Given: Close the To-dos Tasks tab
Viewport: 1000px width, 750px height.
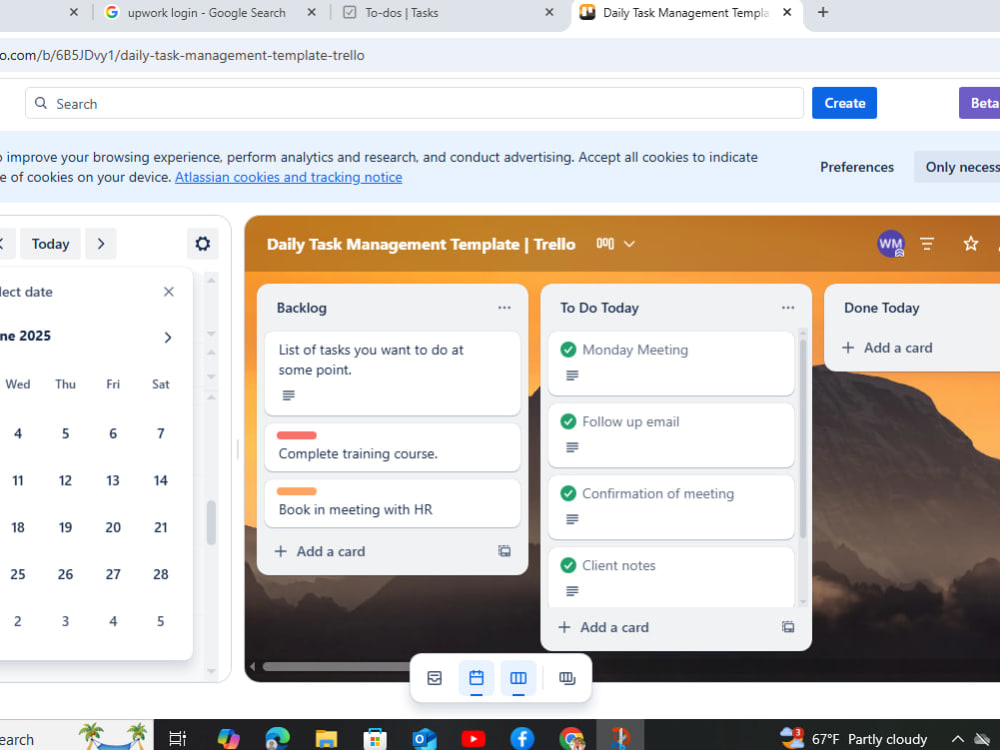Looking at the screenshot, I should (x=549, y=12).
